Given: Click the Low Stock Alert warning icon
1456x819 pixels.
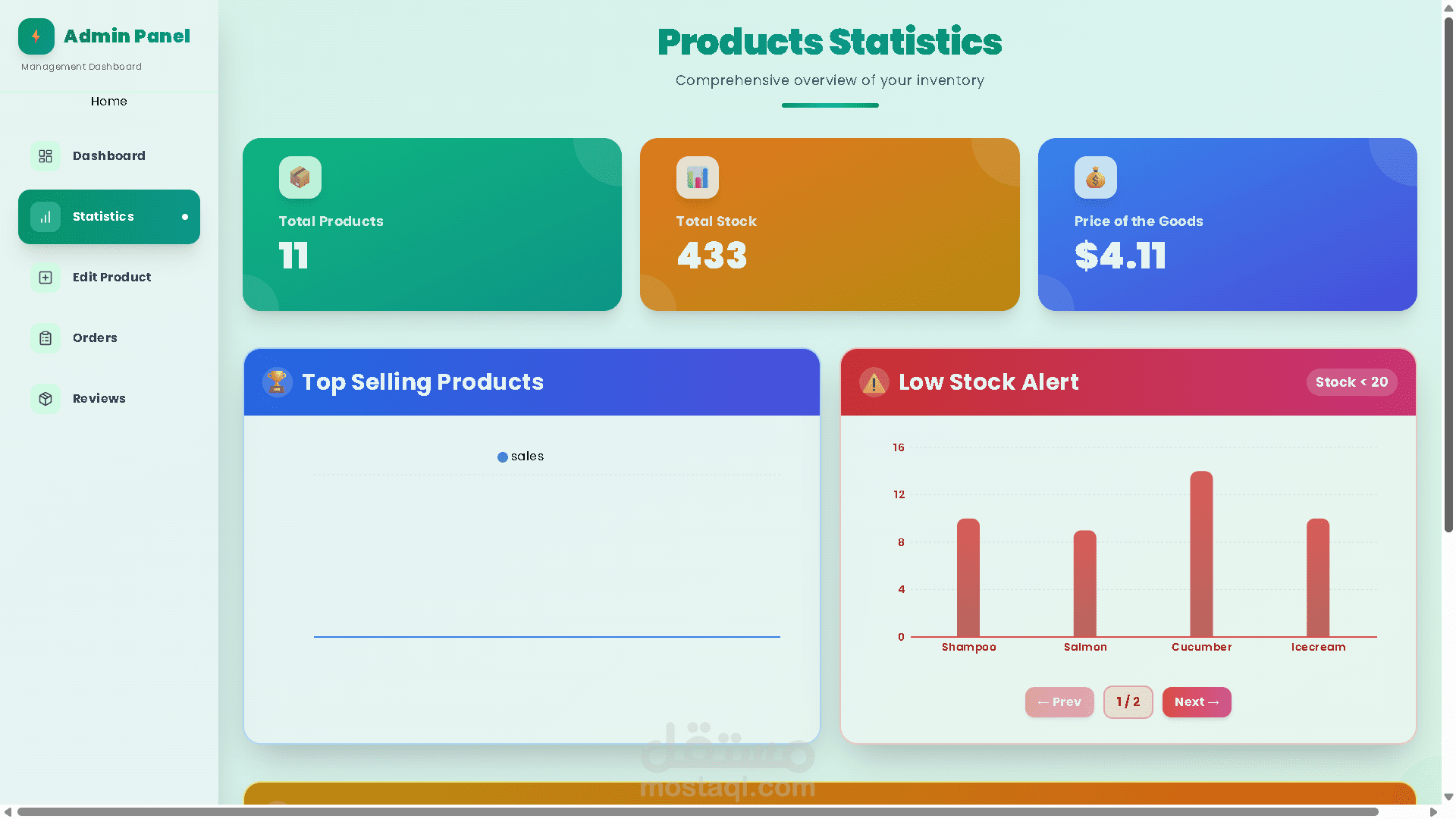Looking at the screenshot, I should pyautogui.click(x=874, y=382).
